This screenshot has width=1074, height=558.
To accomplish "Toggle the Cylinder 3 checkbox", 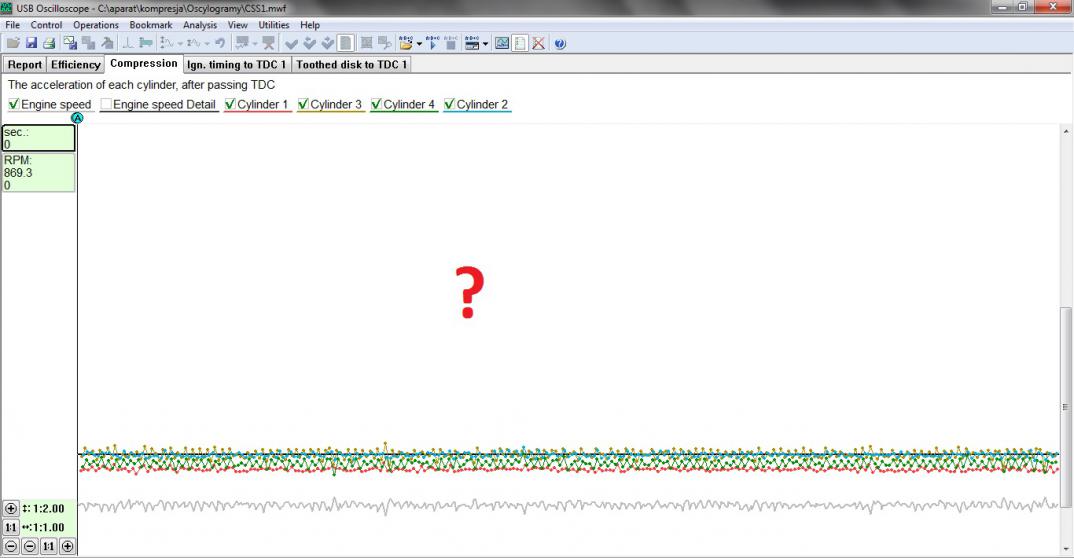I will [303, 105].
